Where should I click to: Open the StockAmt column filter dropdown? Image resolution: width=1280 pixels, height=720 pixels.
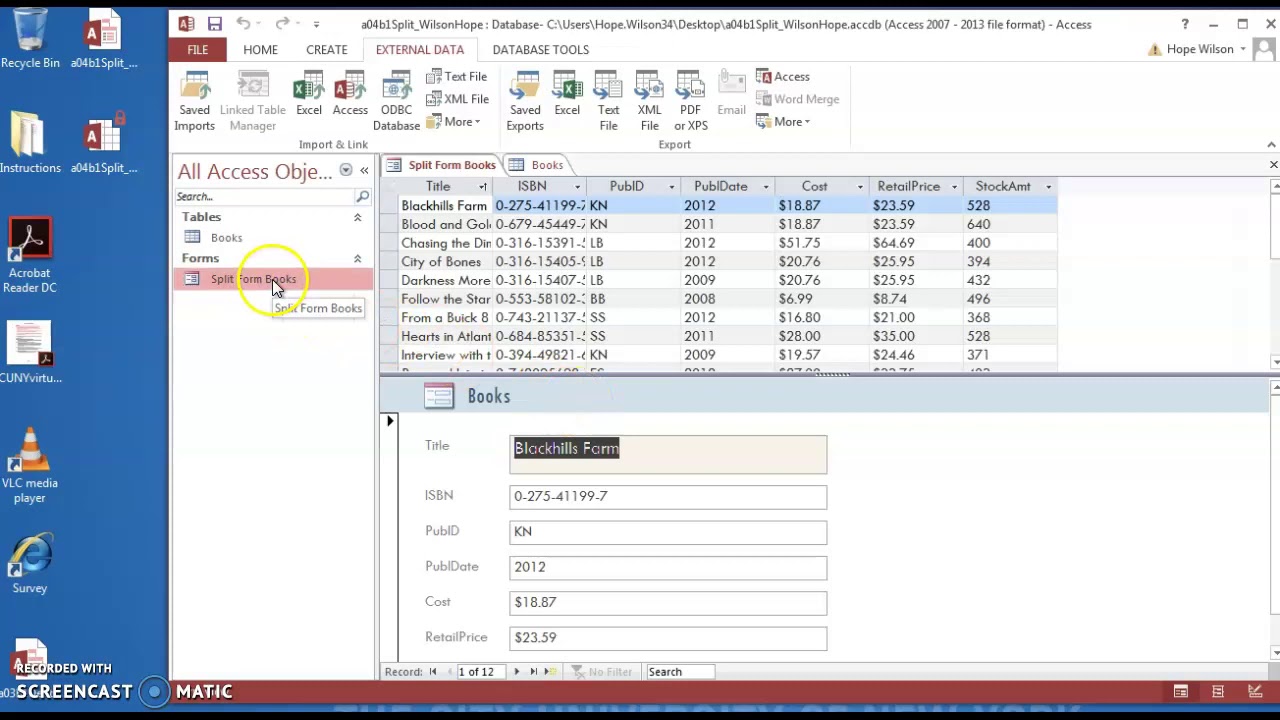coord(1048,187)
